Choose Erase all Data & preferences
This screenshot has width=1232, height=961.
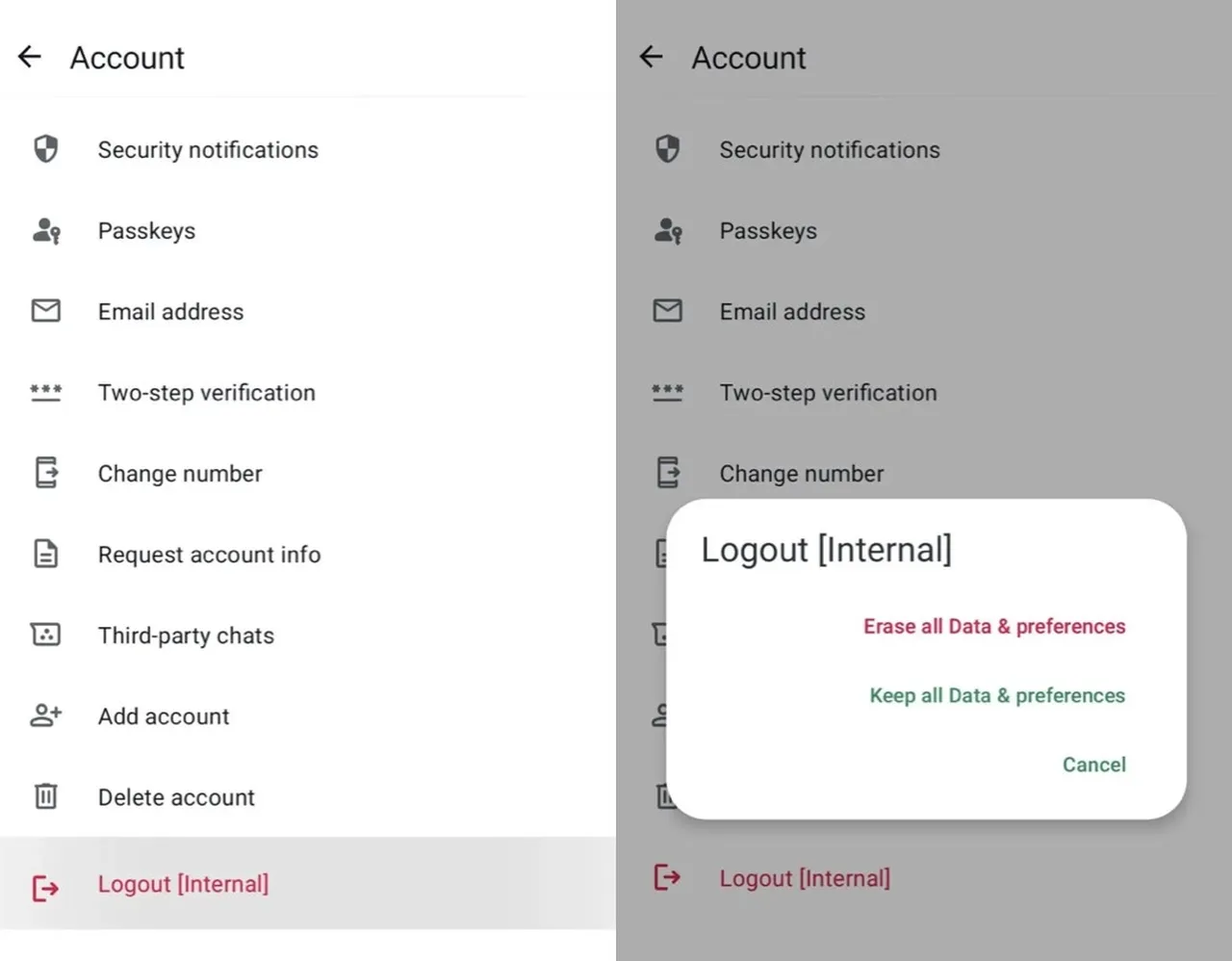[994, 627]
